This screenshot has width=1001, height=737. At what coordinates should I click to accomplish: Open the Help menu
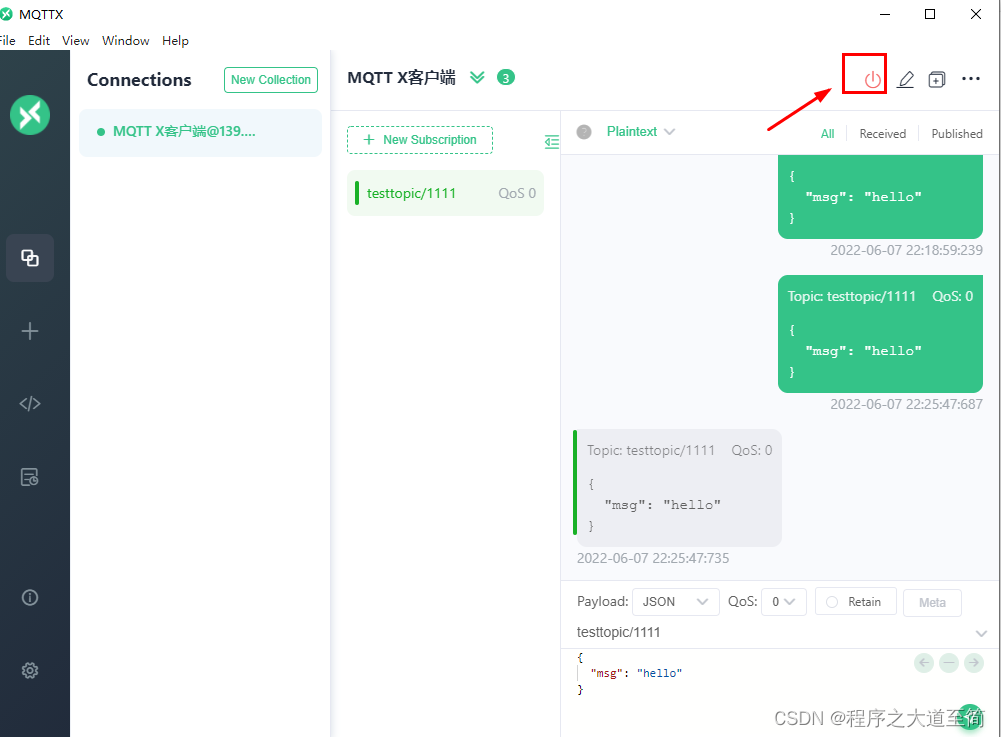tap(175, 40)
